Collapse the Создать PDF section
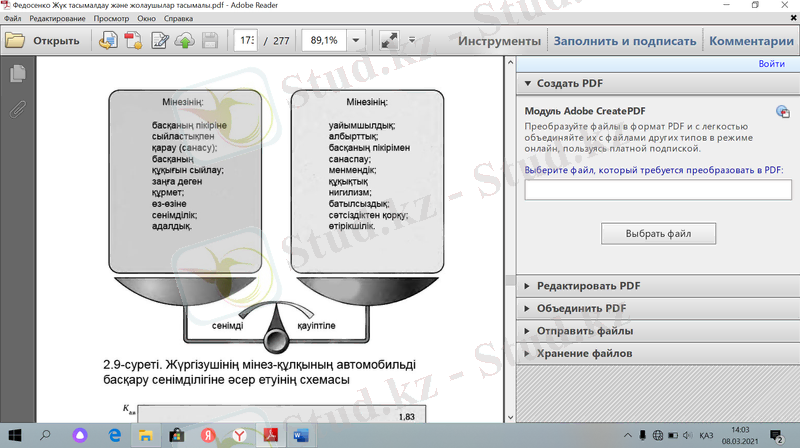This screenshot has height=448, width=800. tap(572, 84)
